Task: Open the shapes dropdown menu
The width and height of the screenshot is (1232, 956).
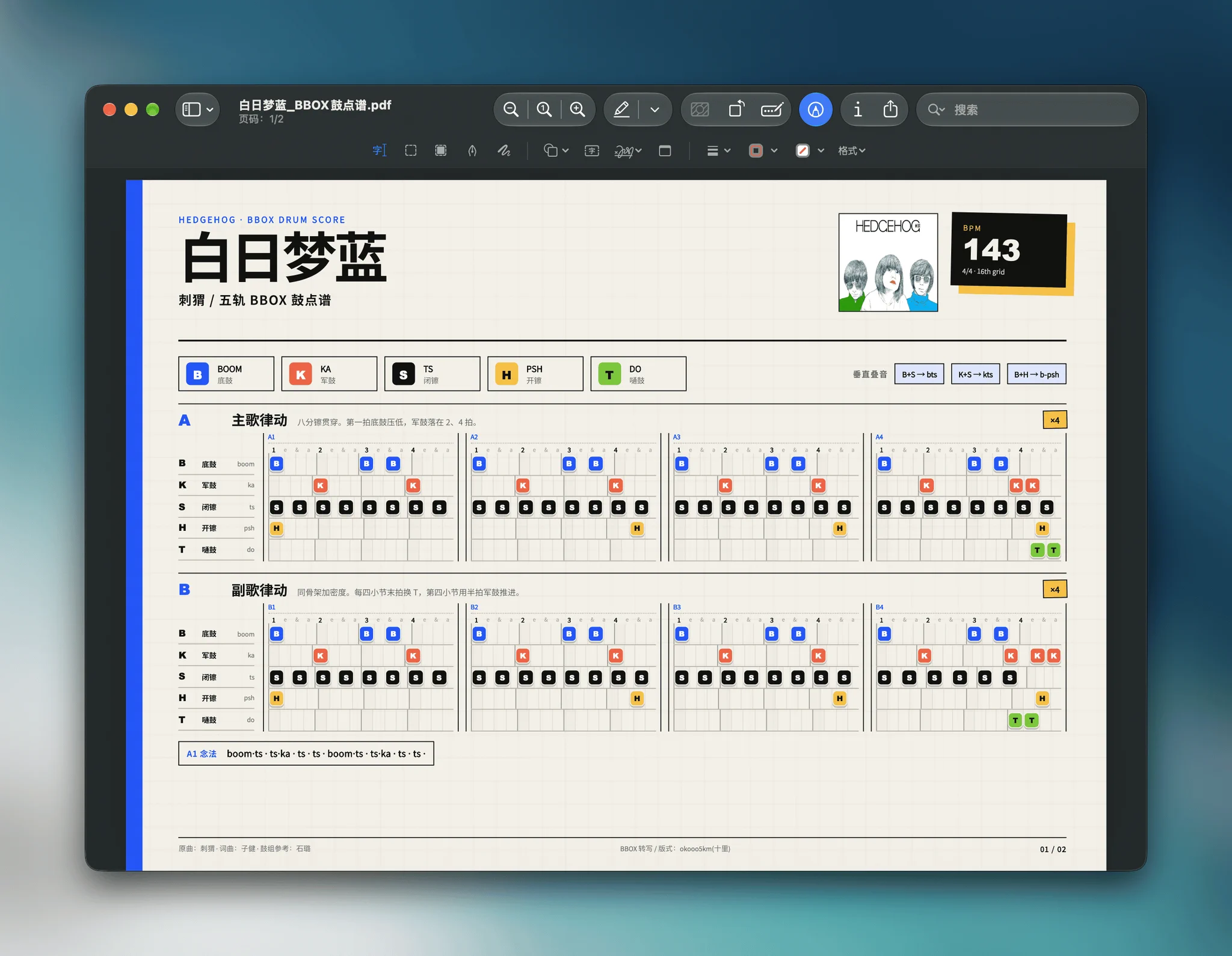Action: (x=556, y=150)
